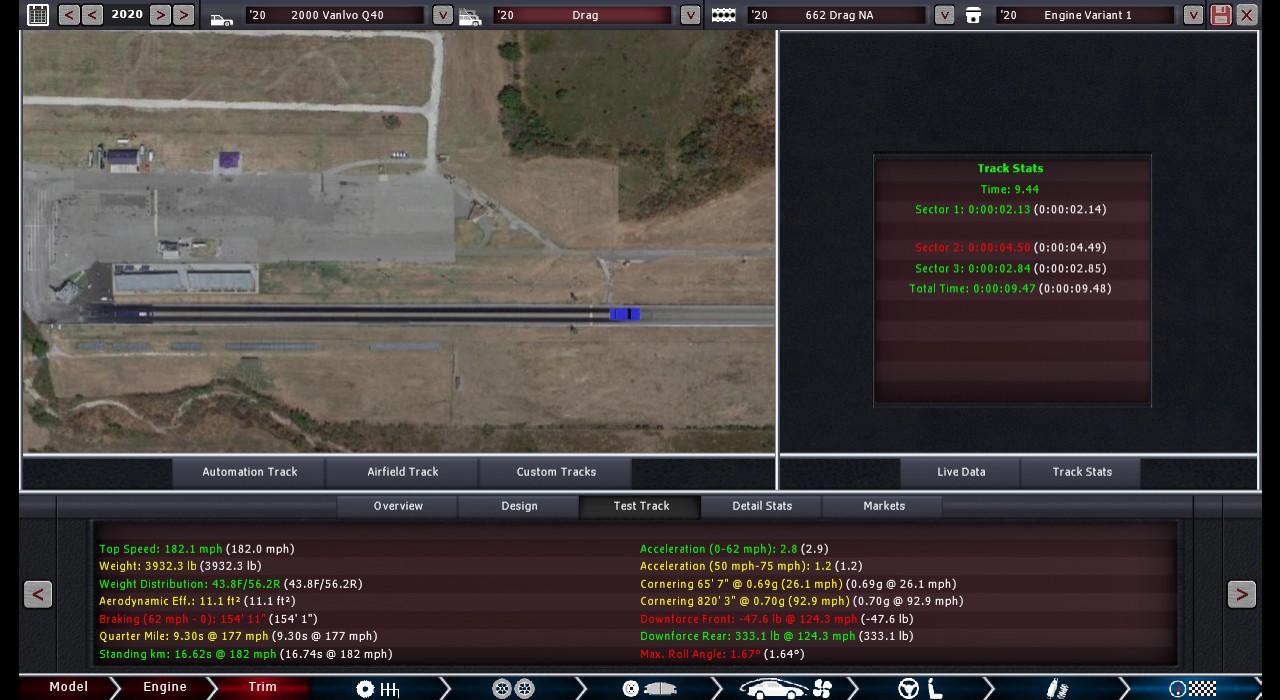Select the Airfield Track button
The height and width of the screenshot is (700, 1280).
point(403,472)
